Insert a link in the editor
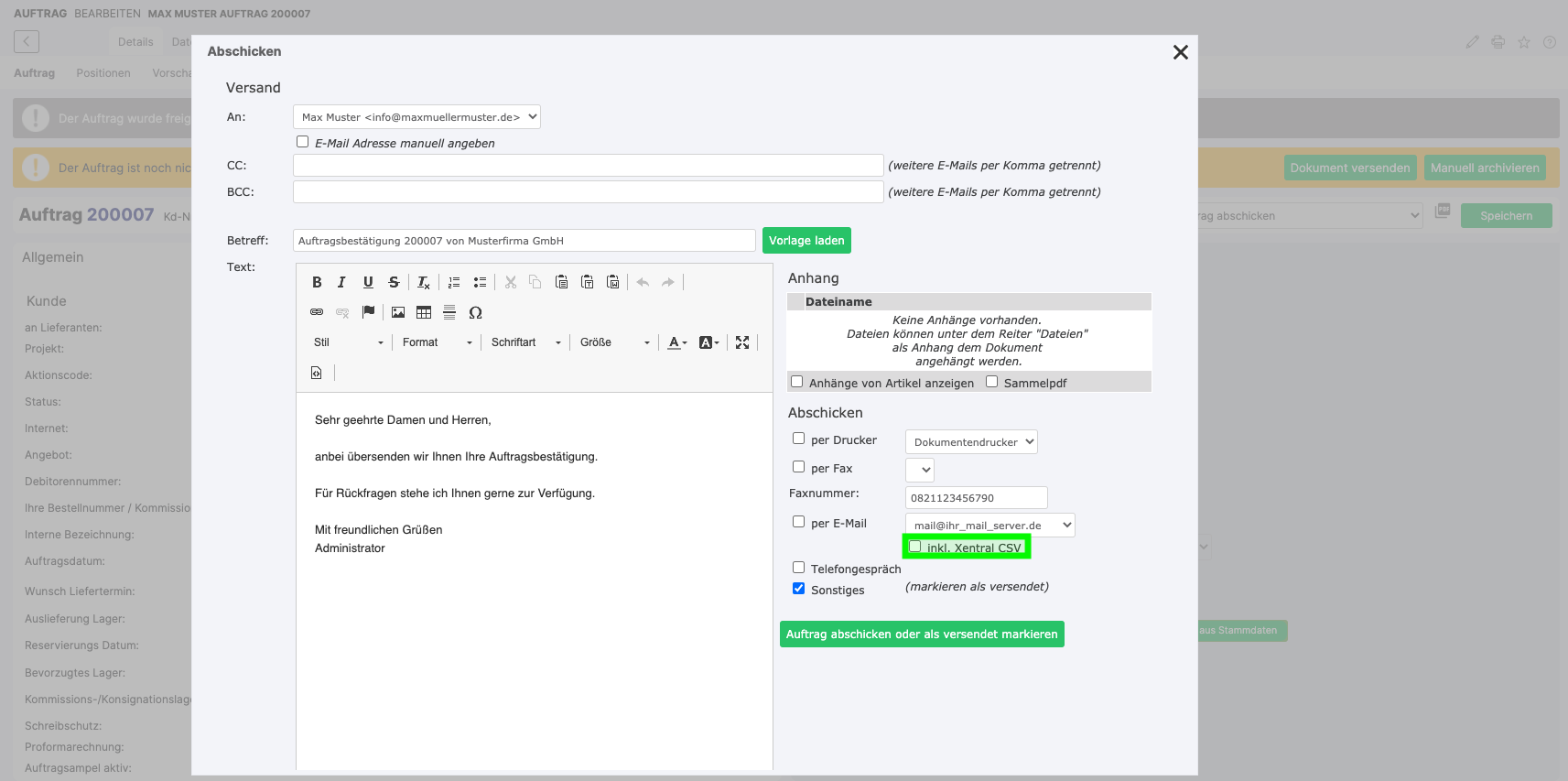Image resolution: width=1568 pixels, height=781 pixels. (x=317, y=312)
